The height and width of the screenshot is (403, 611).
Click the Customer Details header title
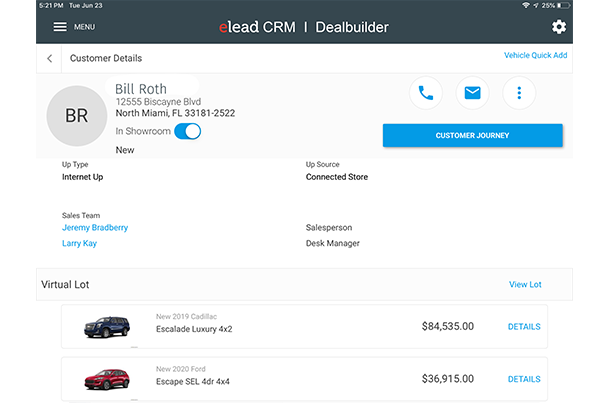point(106,59)
